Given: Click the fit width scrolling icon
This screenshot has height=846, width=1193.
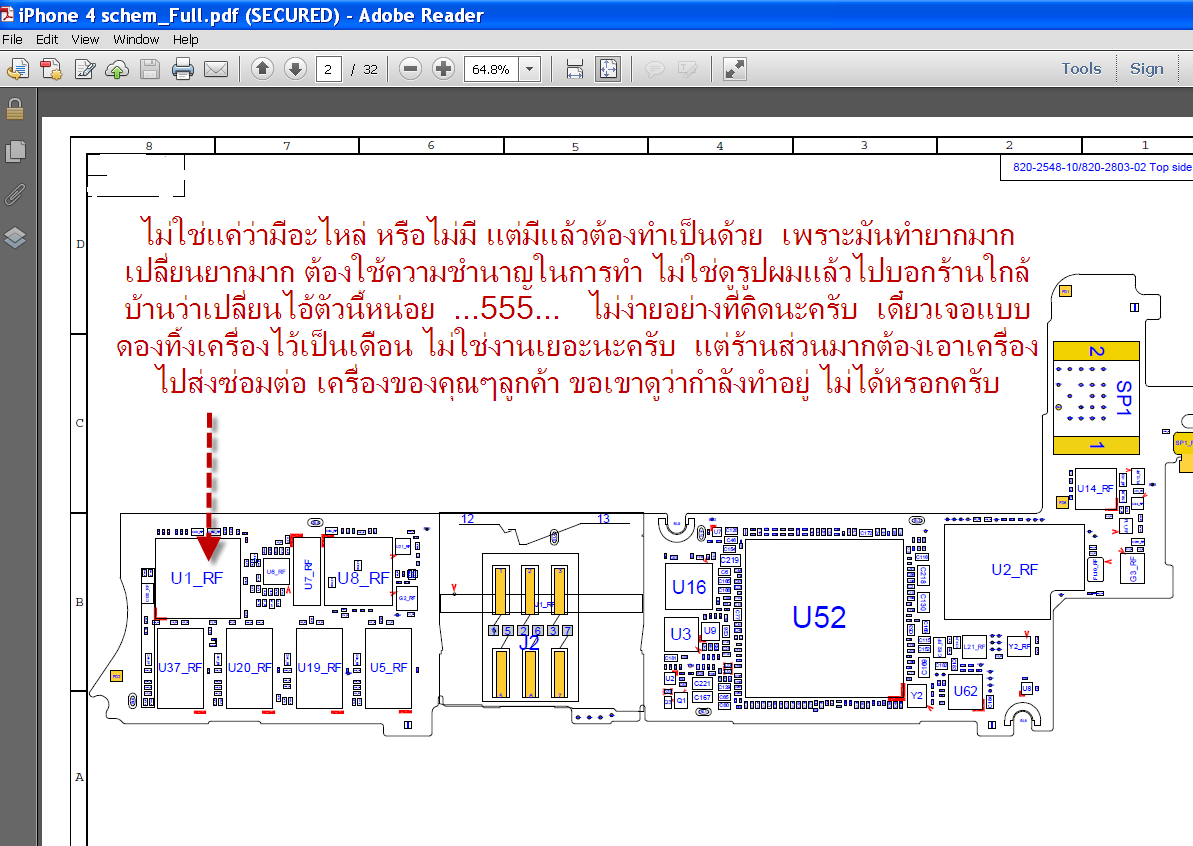Looking at the screenshot, I should 575,69.
